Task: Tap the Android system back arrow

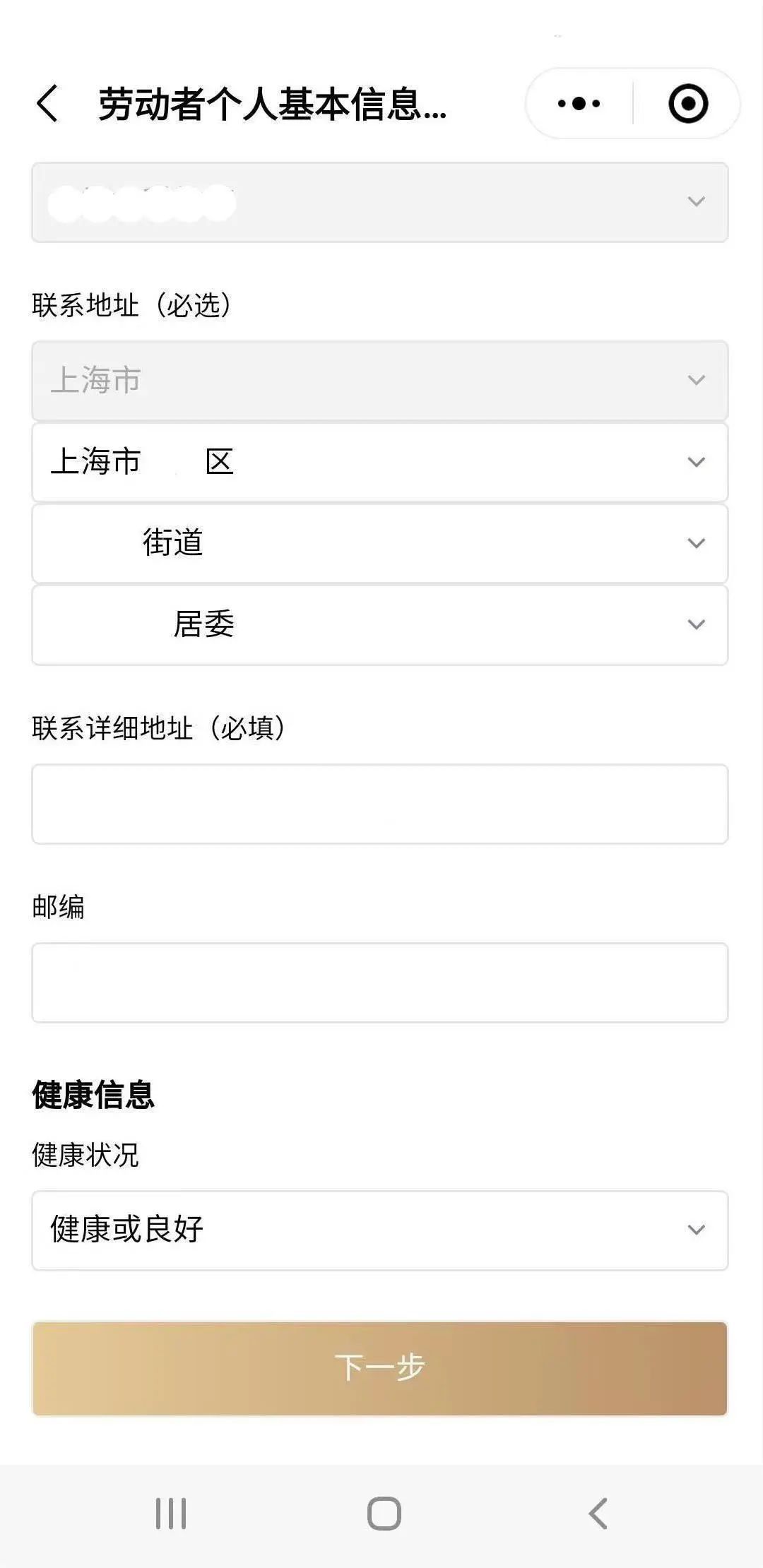Action: 598,1513
